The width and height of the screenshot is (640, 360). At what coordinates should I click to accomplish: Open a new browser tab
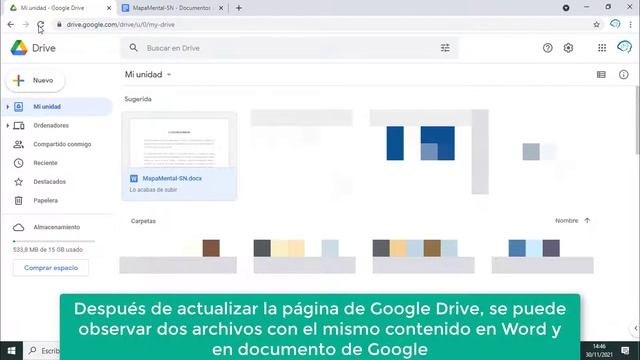(239, 8)
